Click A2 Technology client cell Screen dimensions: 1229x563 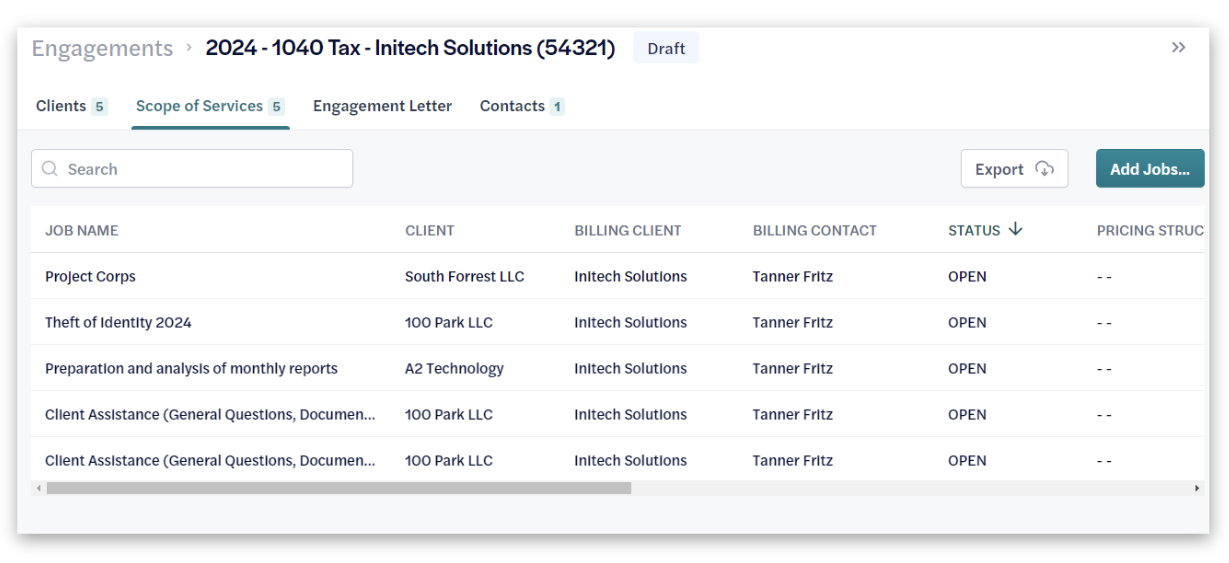pos(454,369)
